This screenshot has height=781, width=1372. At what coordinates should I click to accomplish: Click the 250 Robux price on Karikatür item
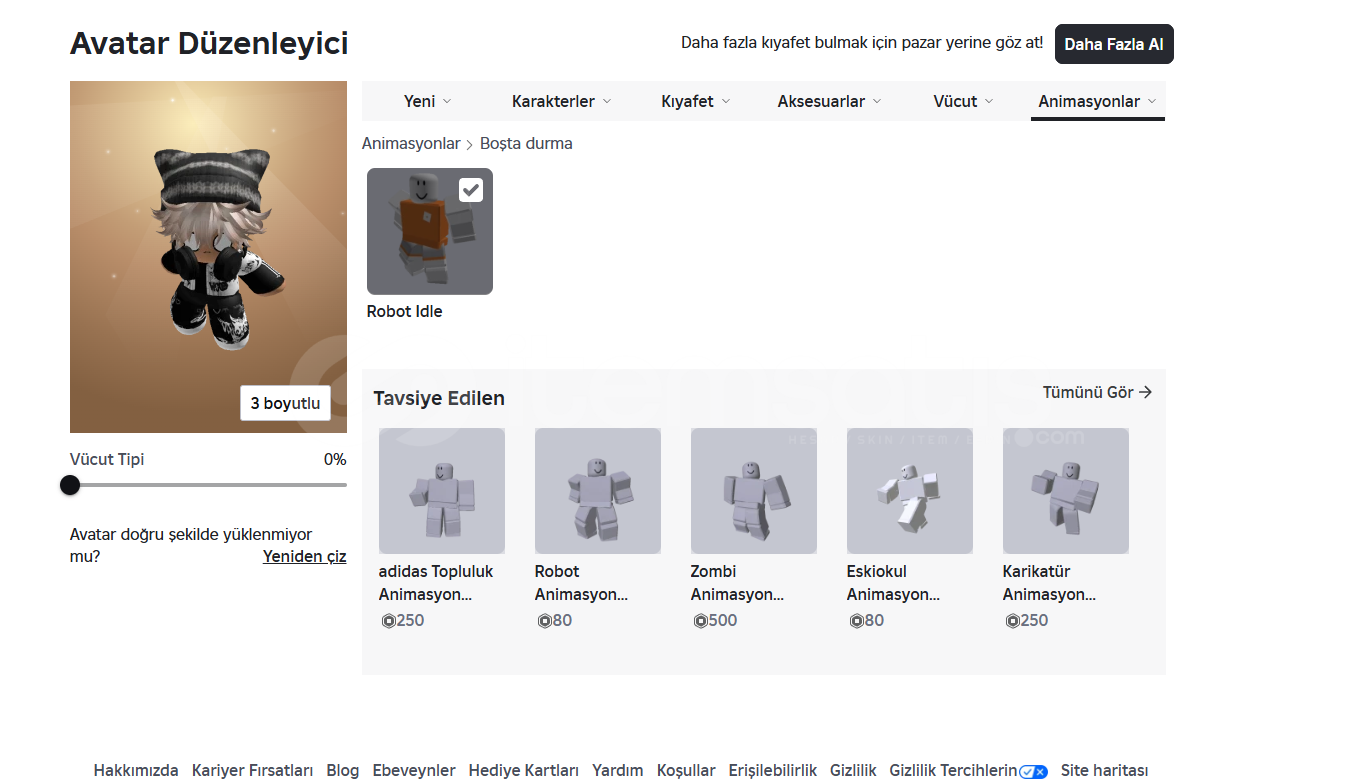coord(1027,620)
